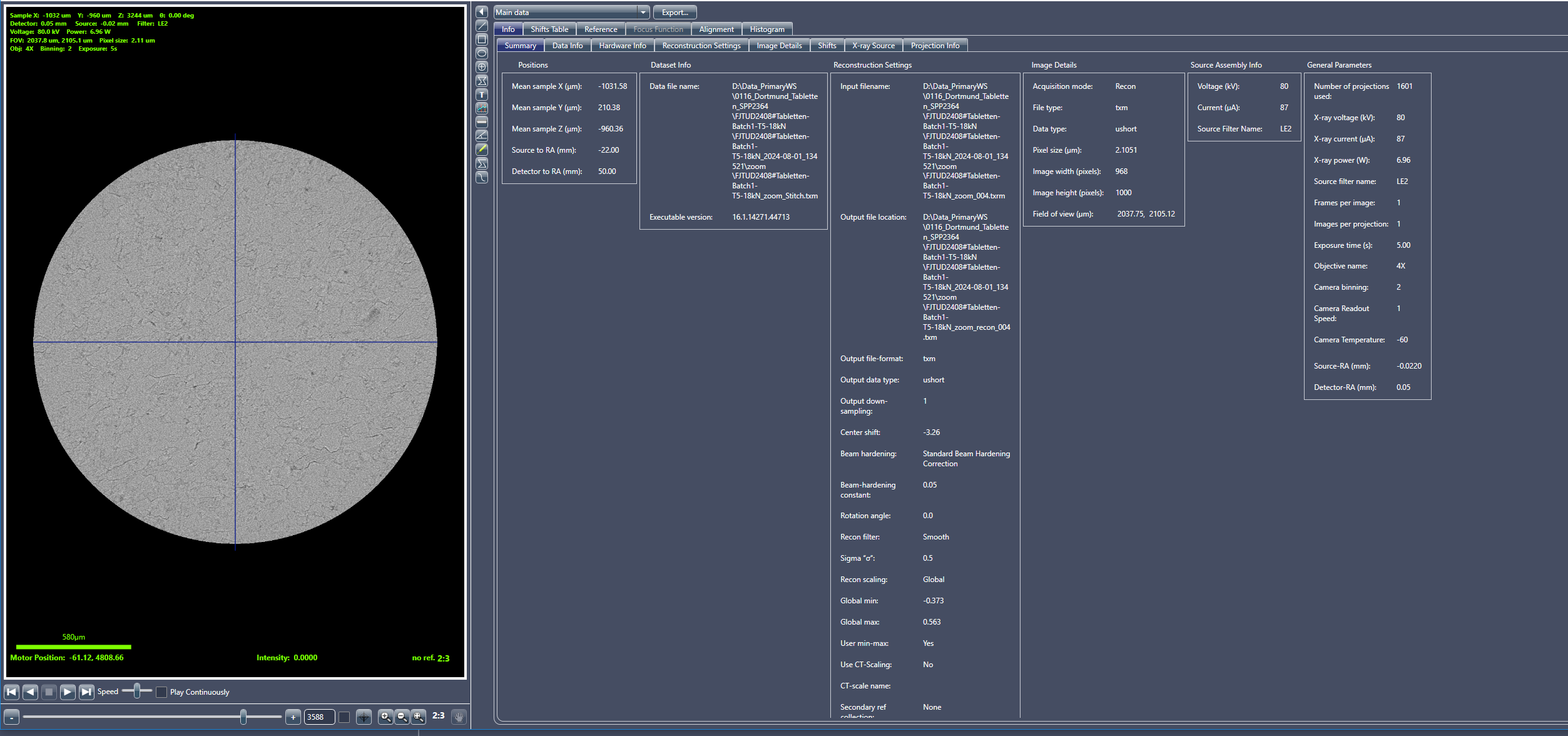The width and height of the screenshot is (1568, 736).
Task: Click the slice number input field
Action: coord(319,717)
